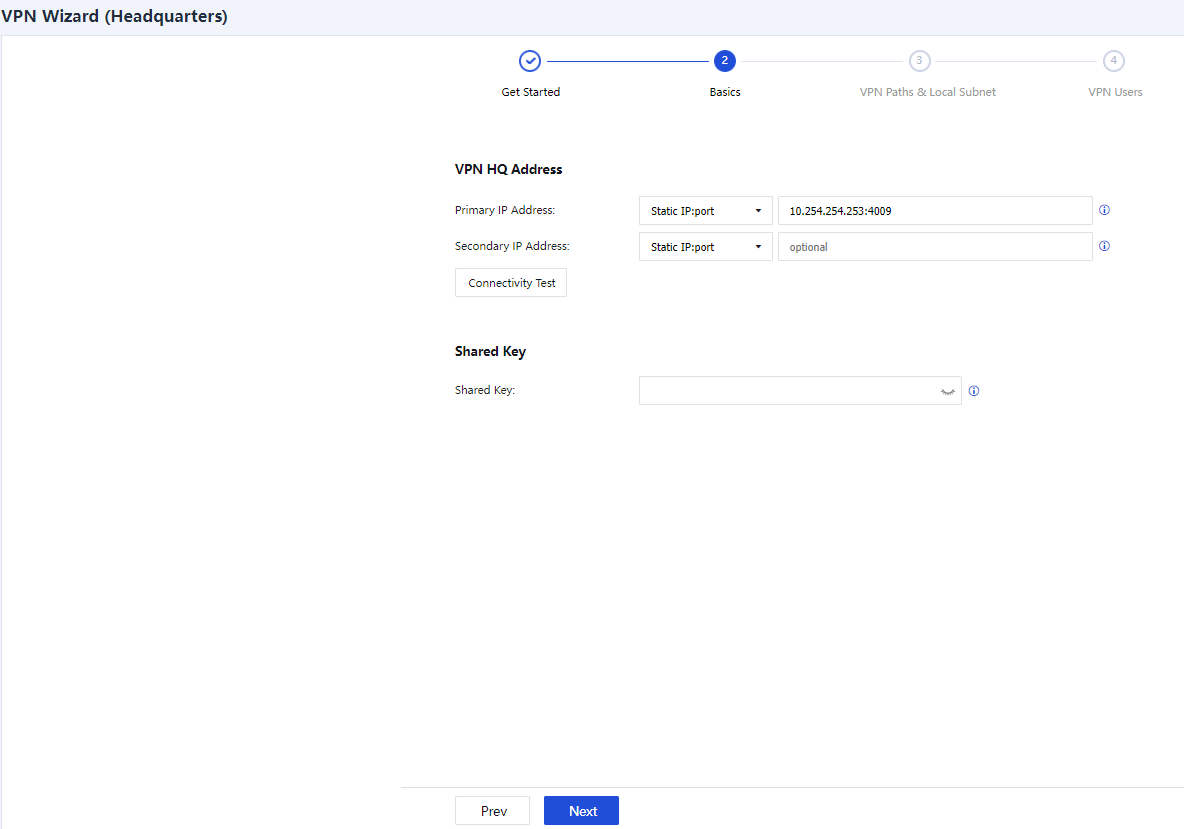Click the step 2 circle icon
The image size is (1184, 829).
click(725, 61)
